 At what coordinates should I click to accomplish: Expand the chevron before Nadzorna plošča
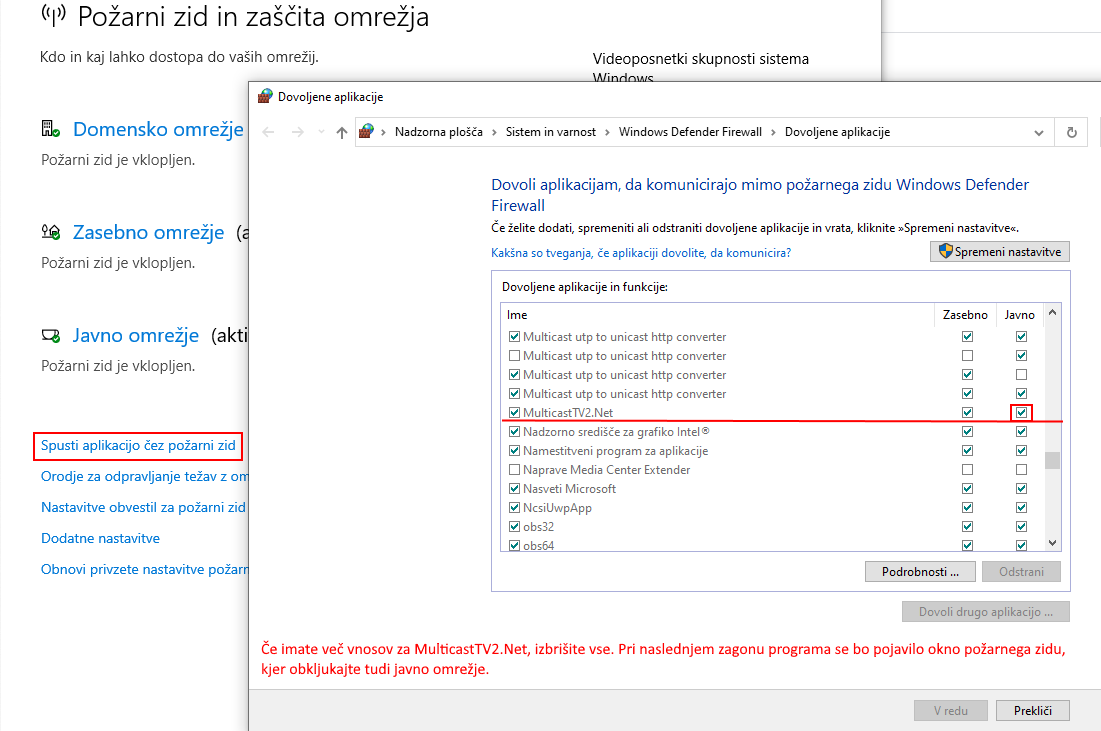pyautogui.click(x=383, y=132)
